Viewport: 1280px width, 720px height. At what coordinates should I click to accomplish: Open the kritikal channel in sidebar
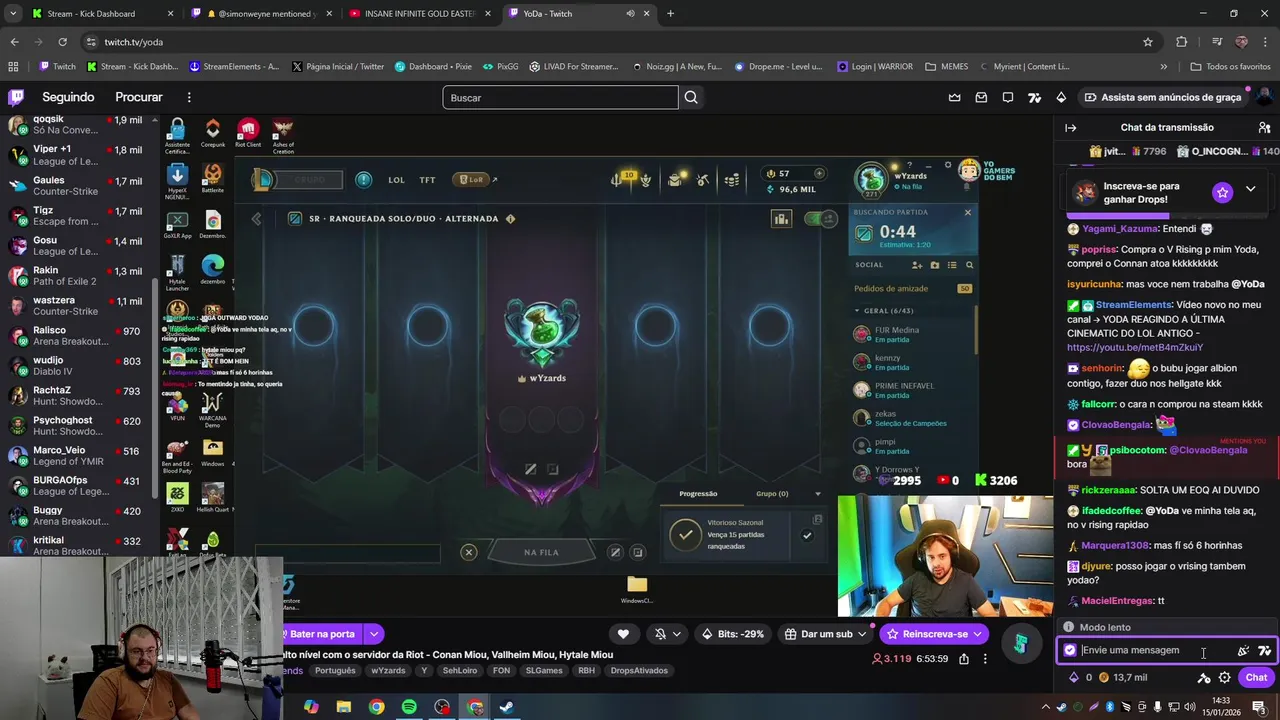(x=78, y=546)
